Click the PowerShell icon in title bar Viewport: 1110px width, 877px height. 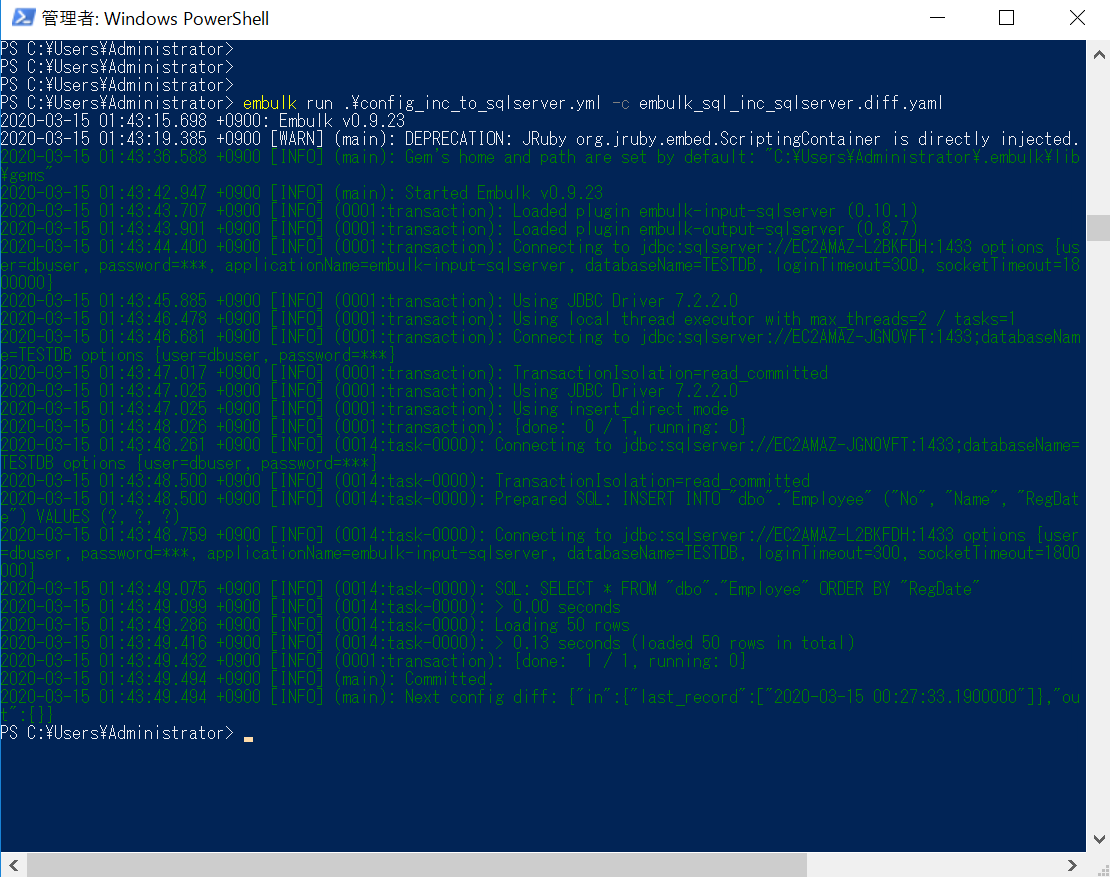[x=23, y=18]
